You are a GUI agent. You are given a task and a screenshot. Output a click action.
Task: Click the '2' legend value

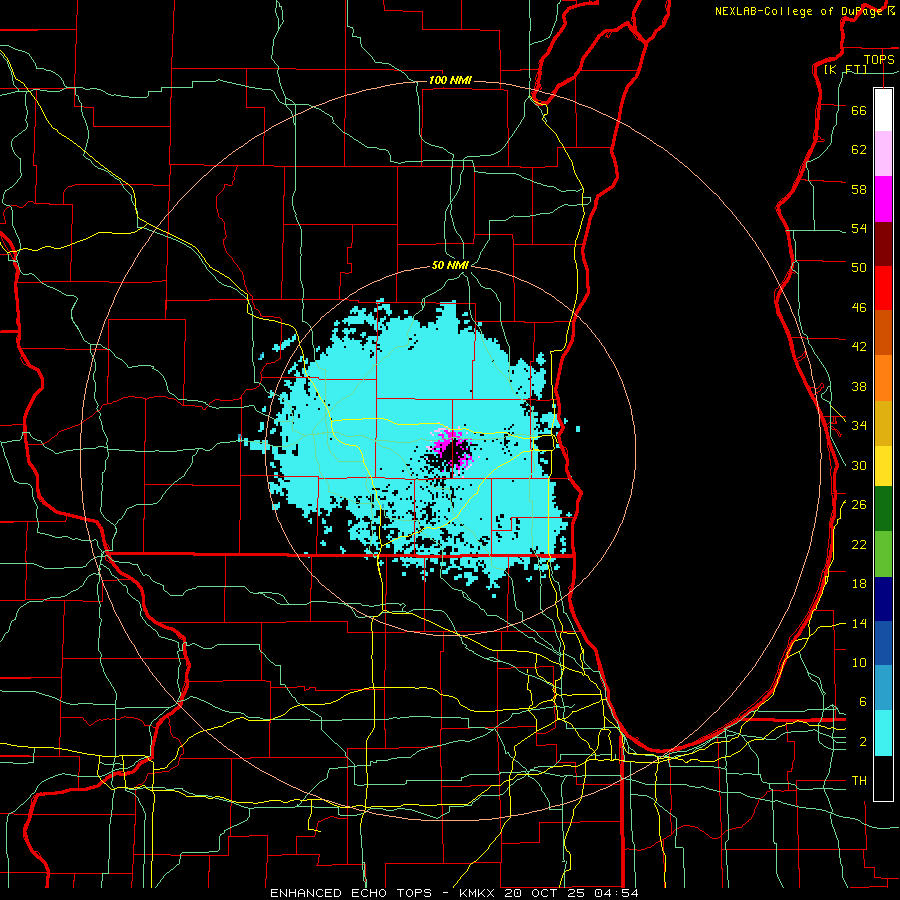[863, 742]
